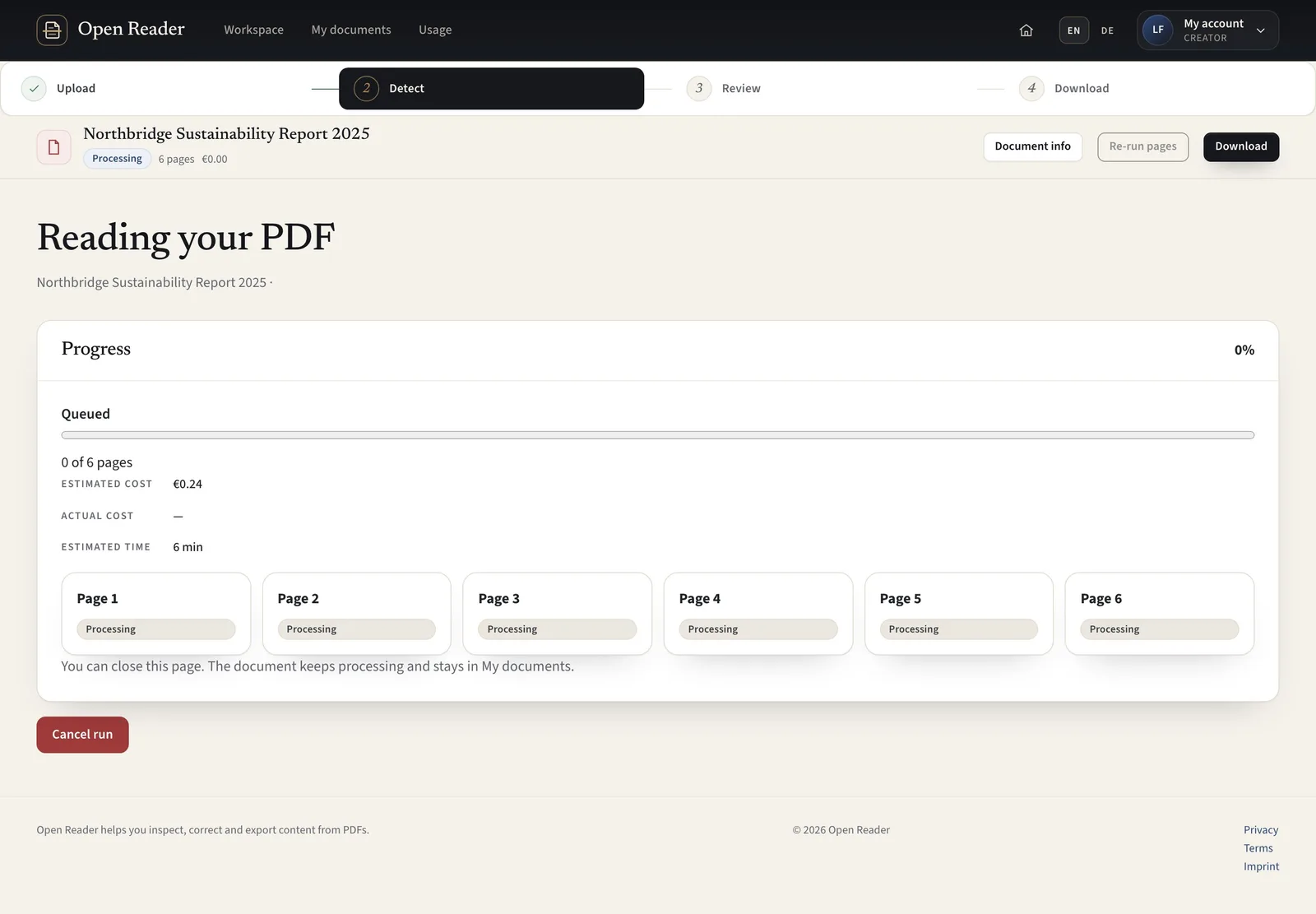1316x914 pixels.
Task: Open Document info
Action: (x=1032, y=146)
